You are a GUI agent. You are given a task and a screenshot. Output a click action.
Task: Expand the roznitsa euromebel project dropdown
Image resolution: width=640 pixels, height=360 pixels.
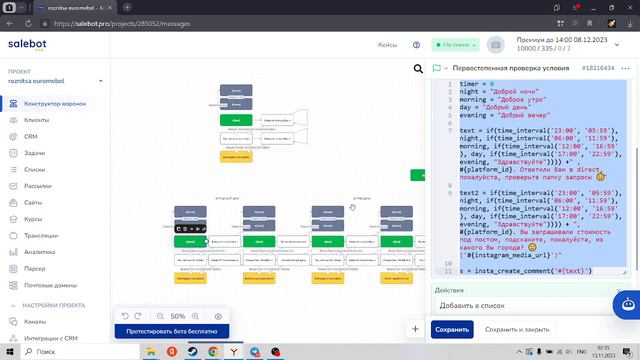tap(100, 81)
